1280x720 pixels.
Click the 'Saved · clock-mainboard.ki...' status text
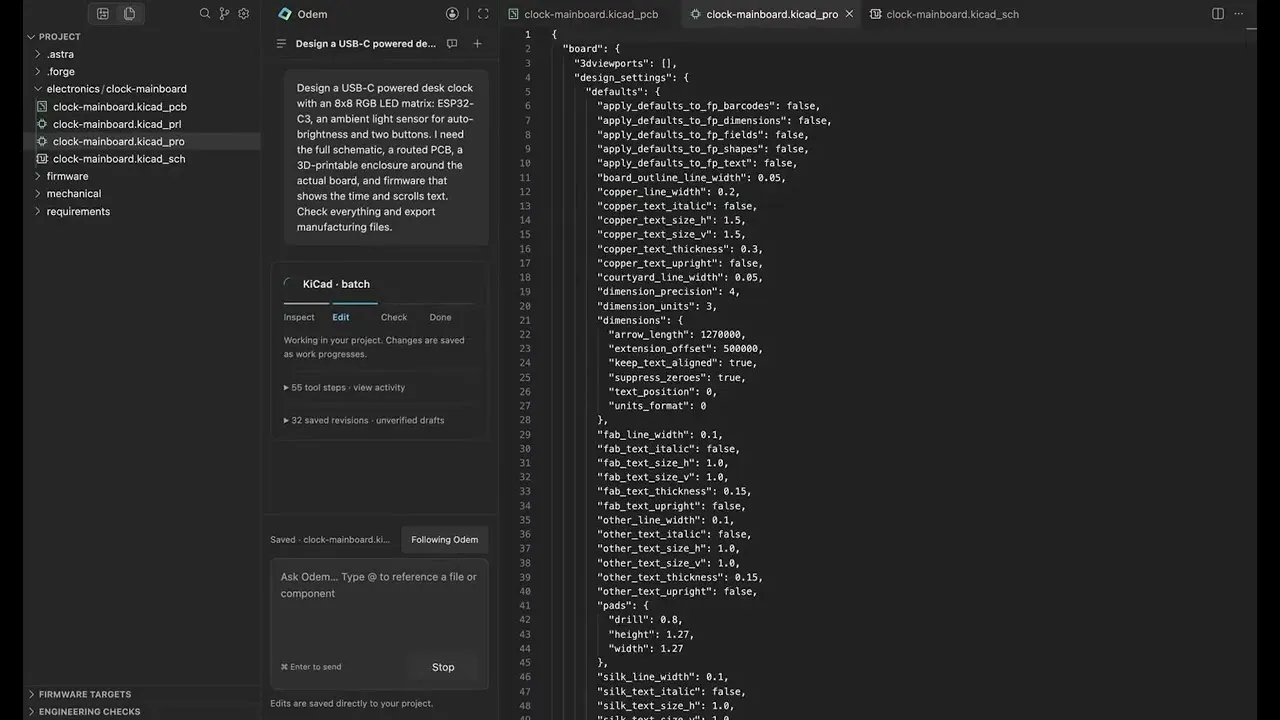(330, 539)
